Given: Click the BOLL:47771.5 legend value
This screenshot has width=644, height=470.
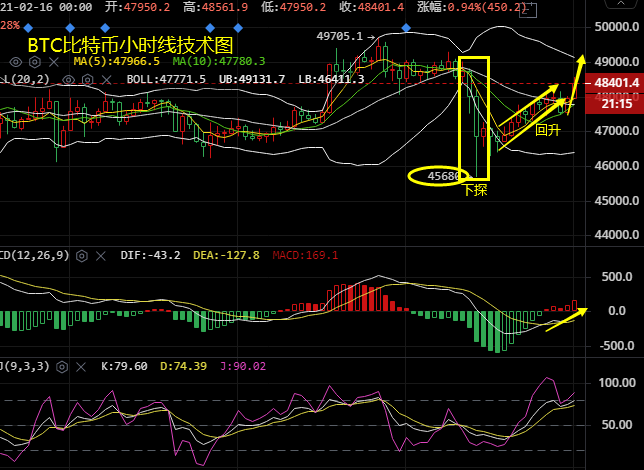Looking at the screenshot, I should point(166,79).
